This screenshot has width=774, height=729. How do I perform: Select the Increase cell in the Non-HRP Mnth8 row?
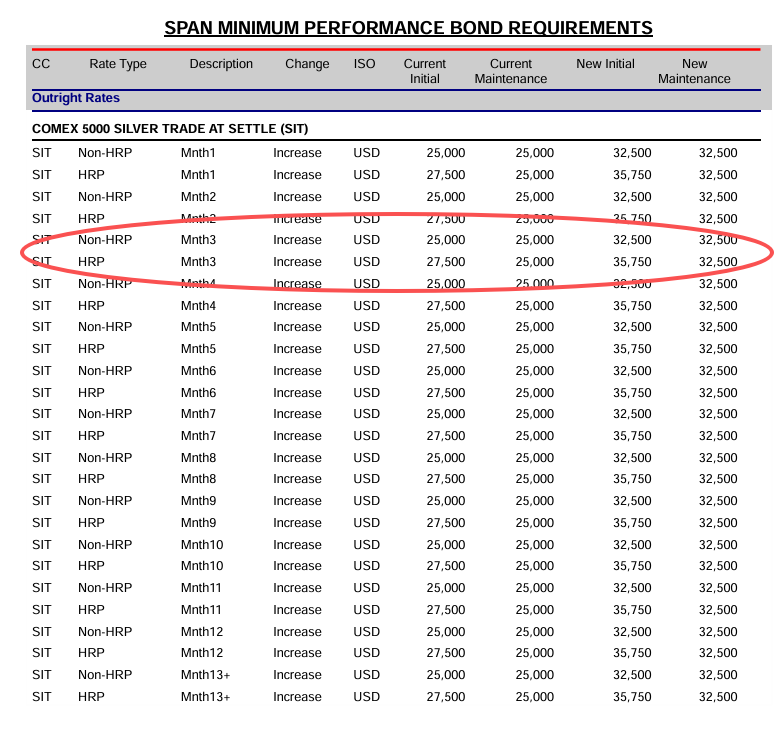297,458
